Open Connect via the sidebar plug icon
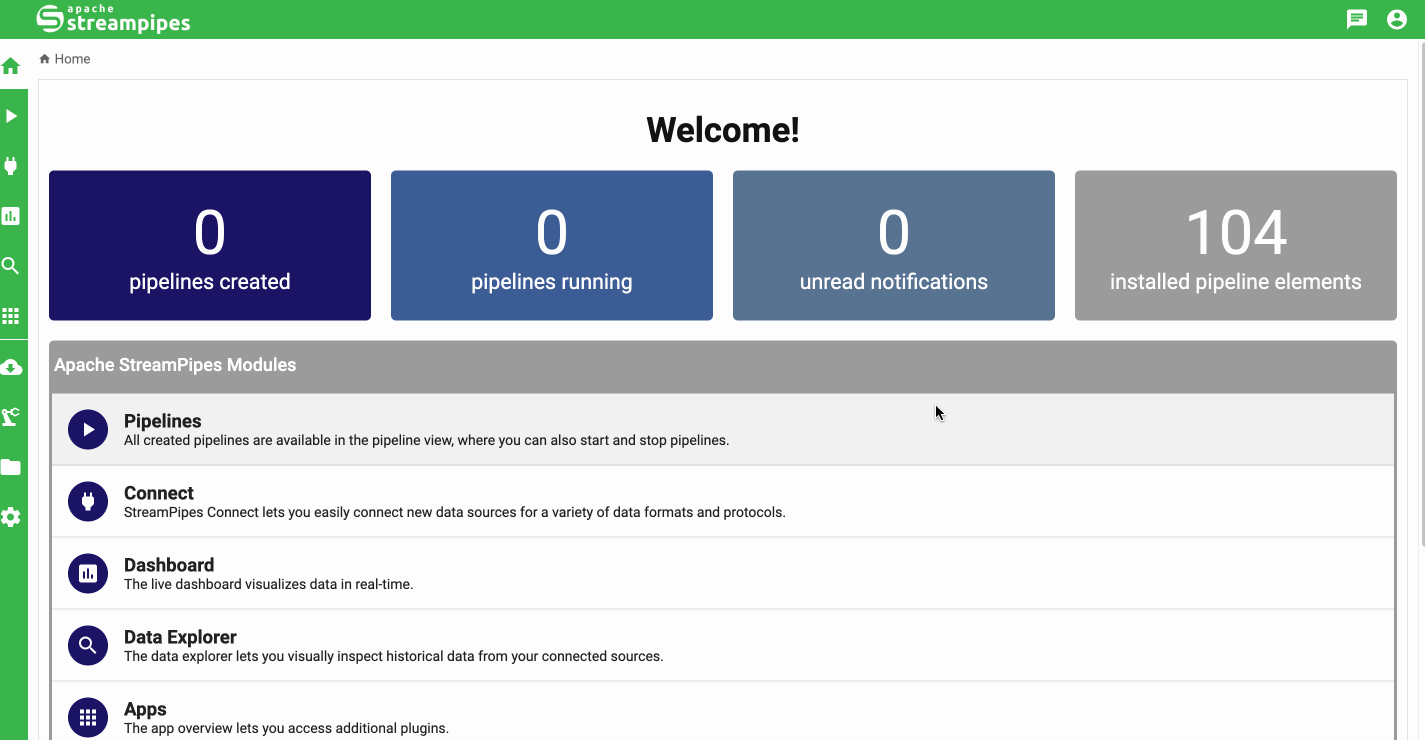Viewport: 1425px width, 740px height. pyautogui.click(x=11, y=166)
